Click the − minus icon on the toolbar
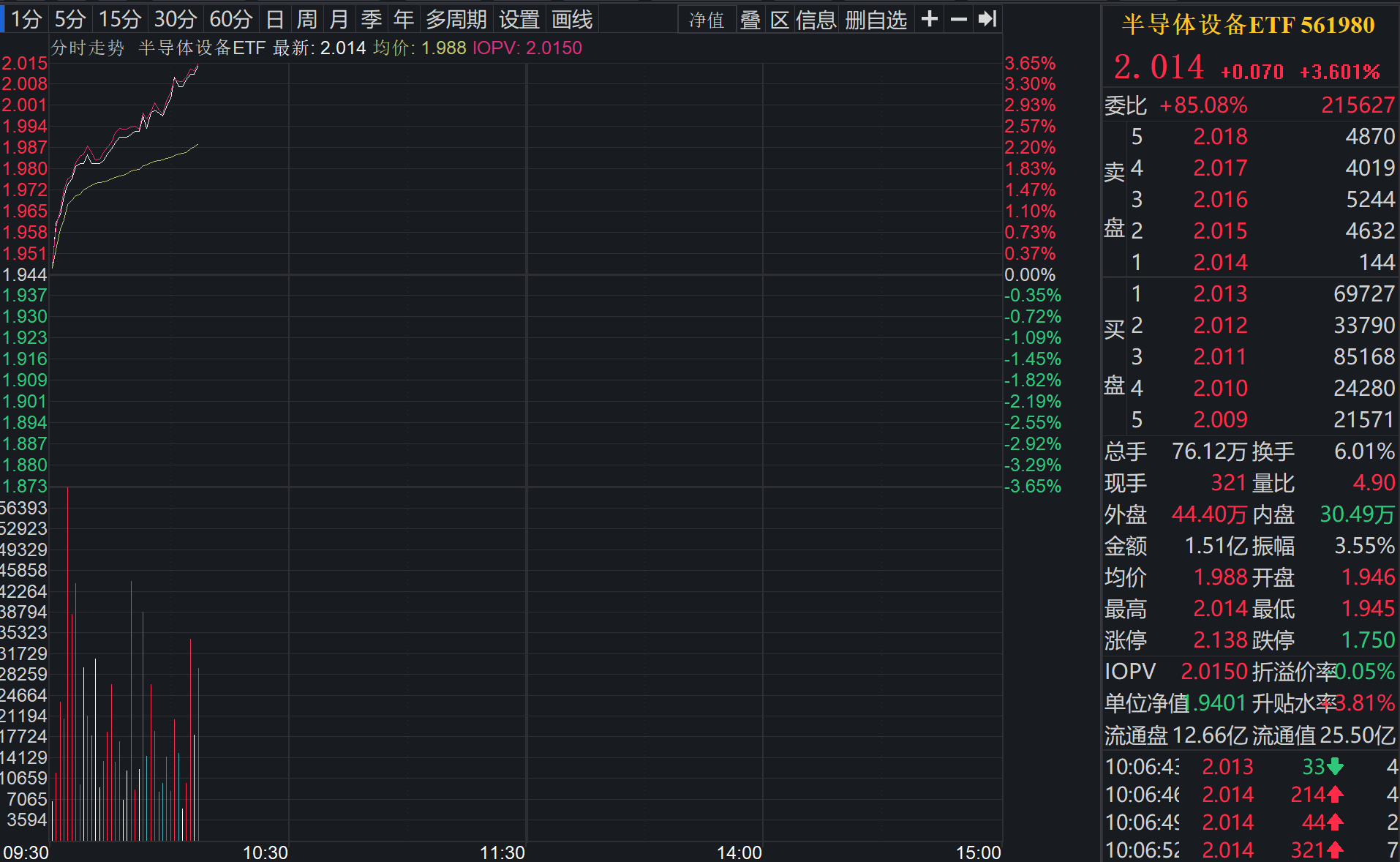 (958, 20)
